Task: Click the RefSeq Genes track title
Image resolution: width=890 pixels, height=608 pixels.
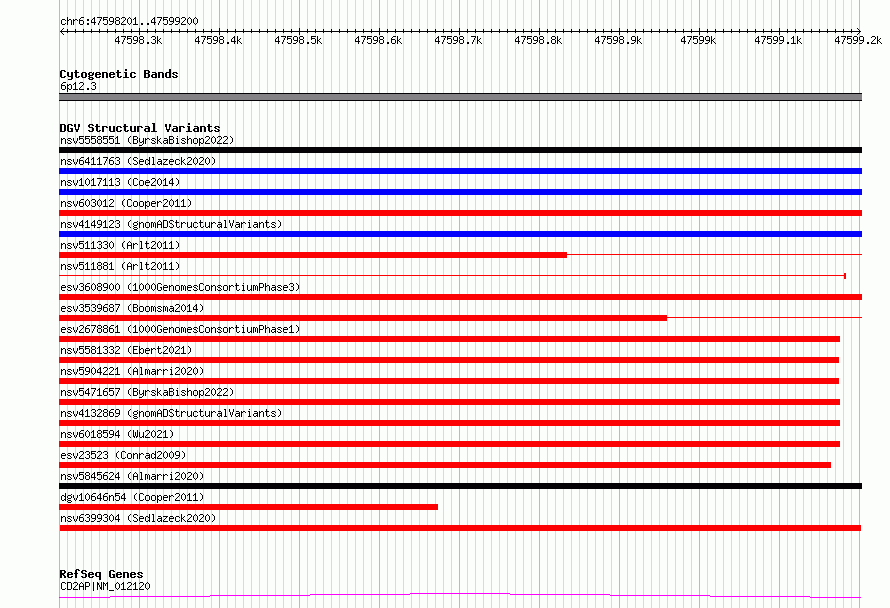Action: tap(101, 574)
